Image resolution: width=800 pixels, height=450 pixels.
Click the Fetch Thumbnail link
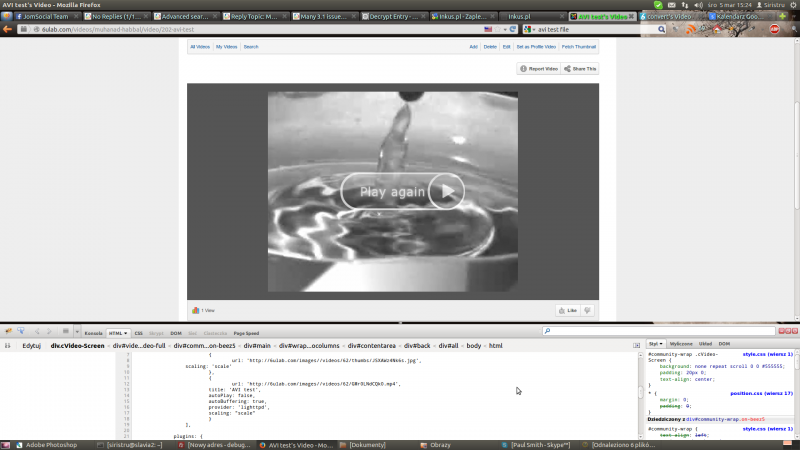click(x=579, y=46)
